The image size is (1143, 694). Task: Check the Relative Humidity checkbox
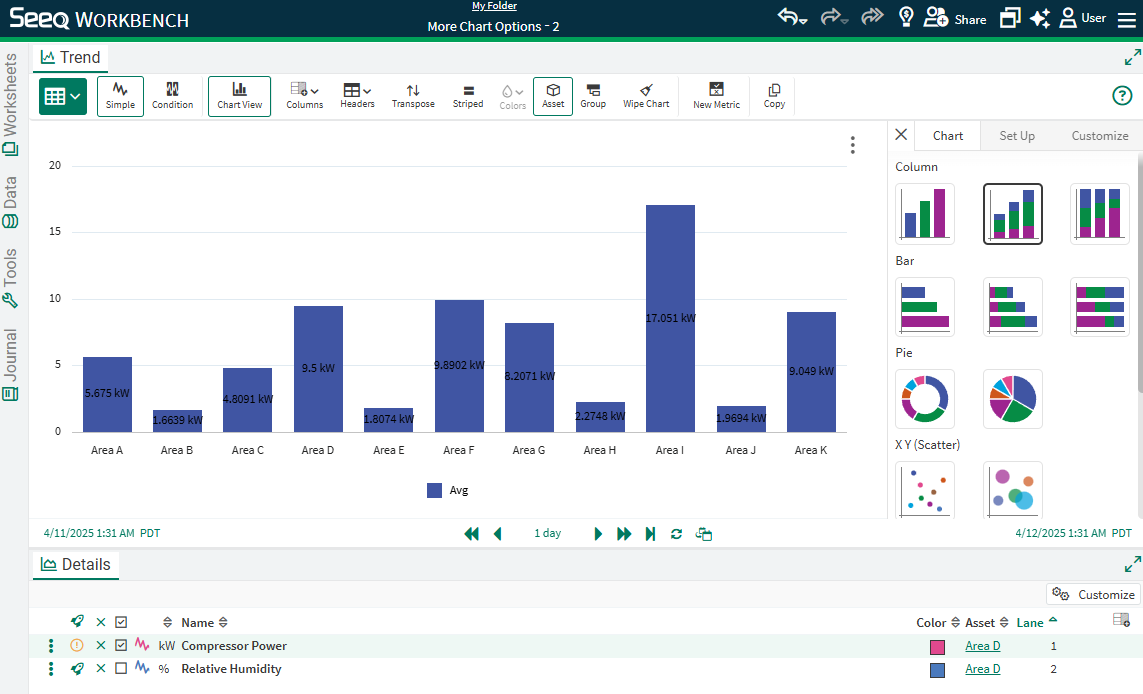121,669
